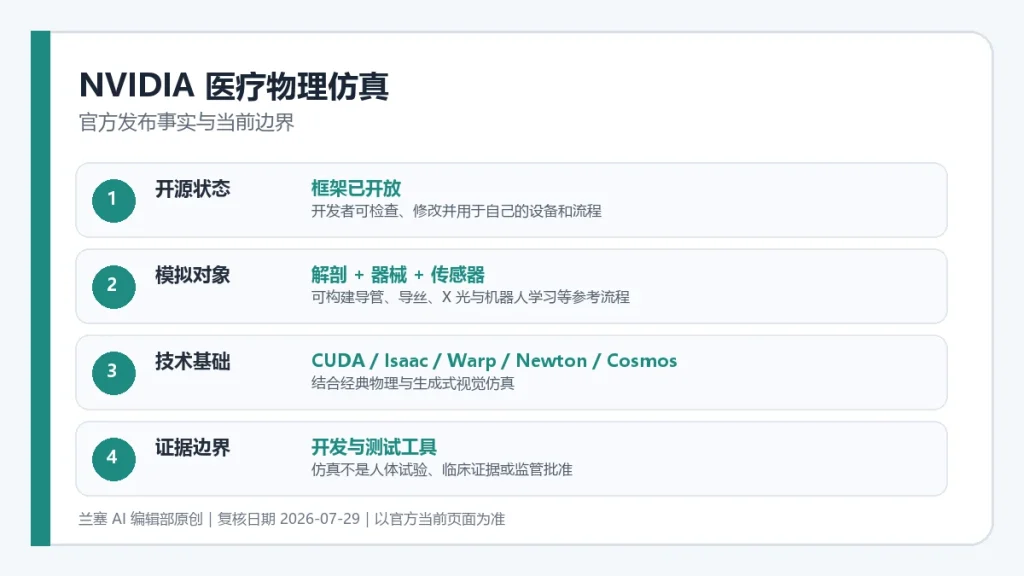Click the number 2 circle badge
The width and height of the screenshot is (1024, 576).
click(x=114, y=287)
